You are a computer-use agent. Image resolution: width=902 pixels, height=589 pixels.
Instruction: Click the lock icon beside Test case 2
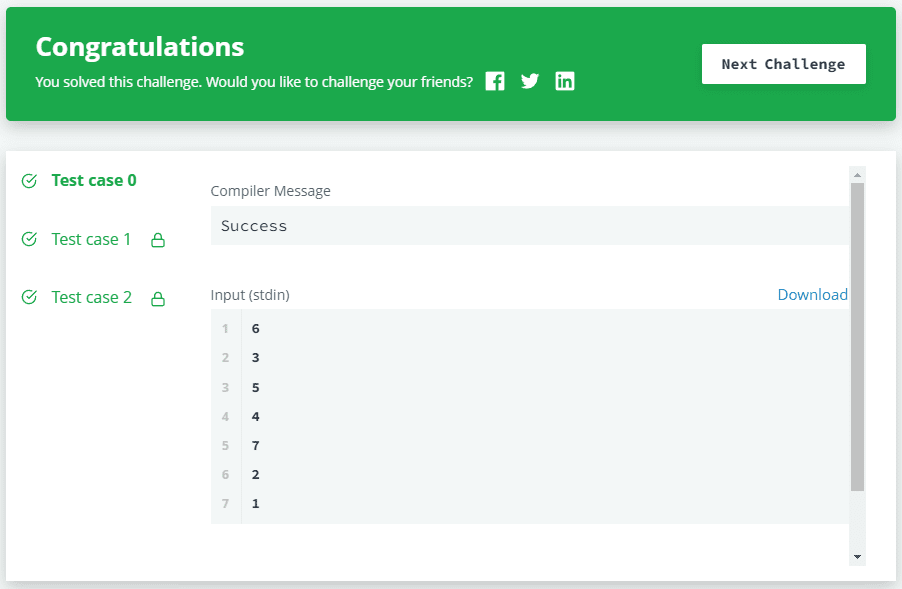tap(157, 298)
